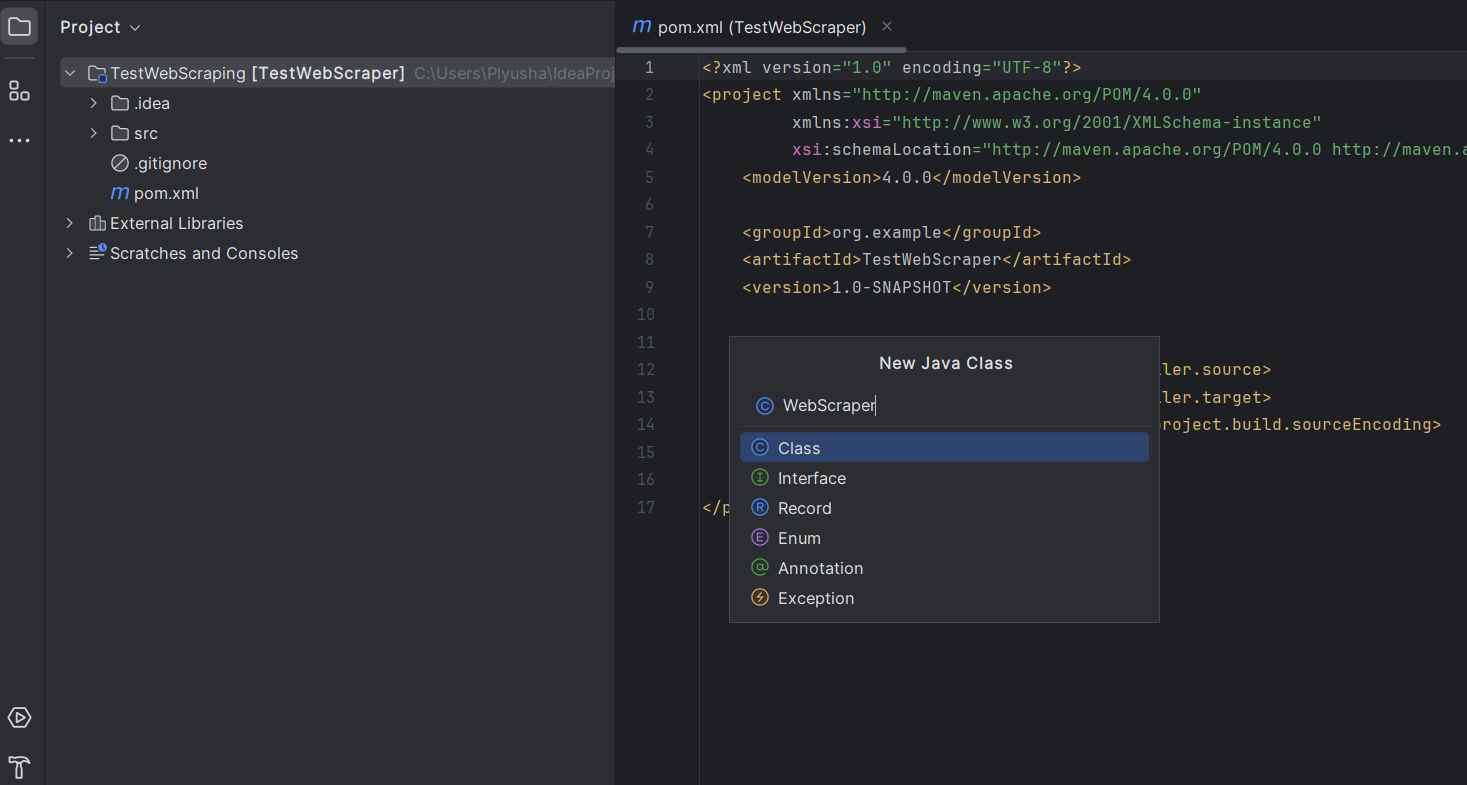Click the xsi:schemaLocation attribute line
The image size is (1467, 785).
coord(1129,149)
